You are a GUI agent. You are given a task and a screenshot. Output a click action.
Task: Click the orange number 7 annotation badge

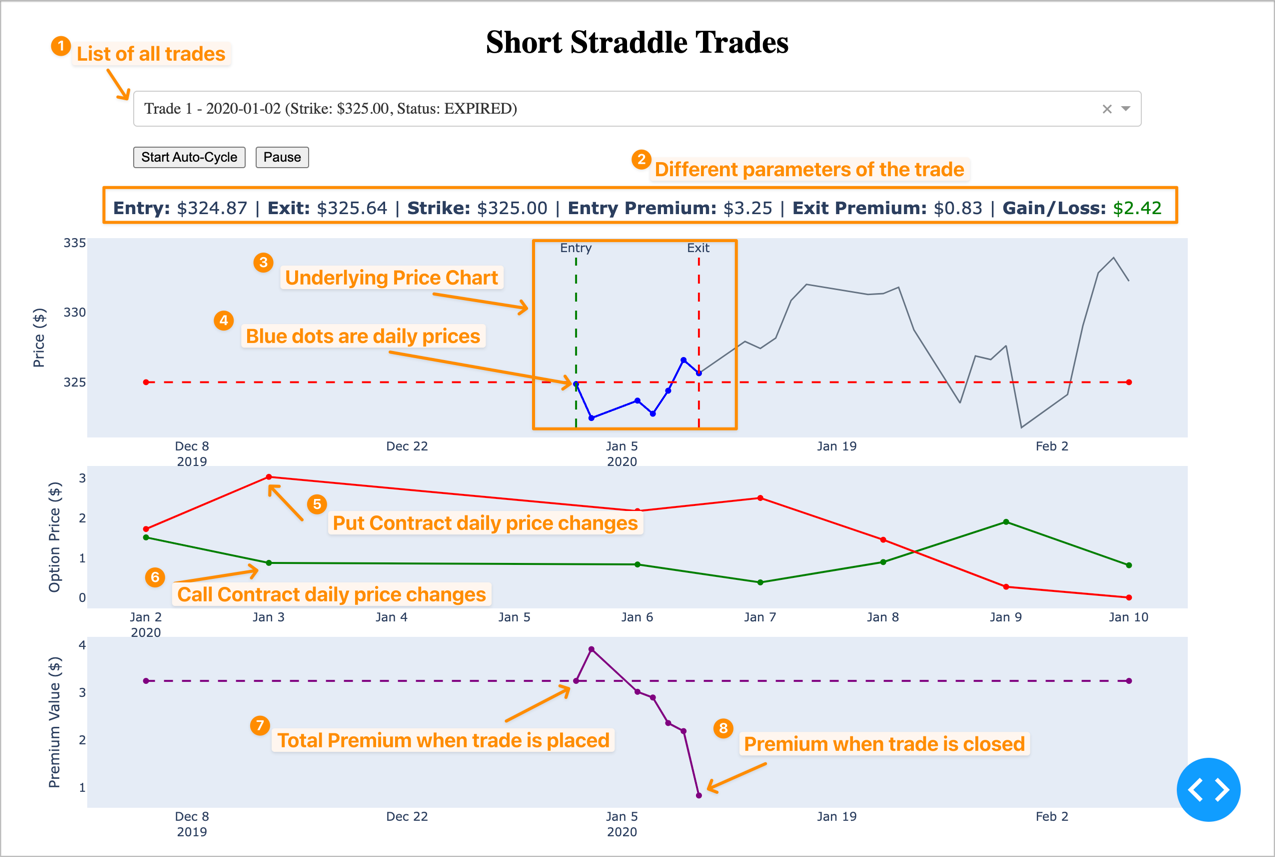tap(260, 726)
